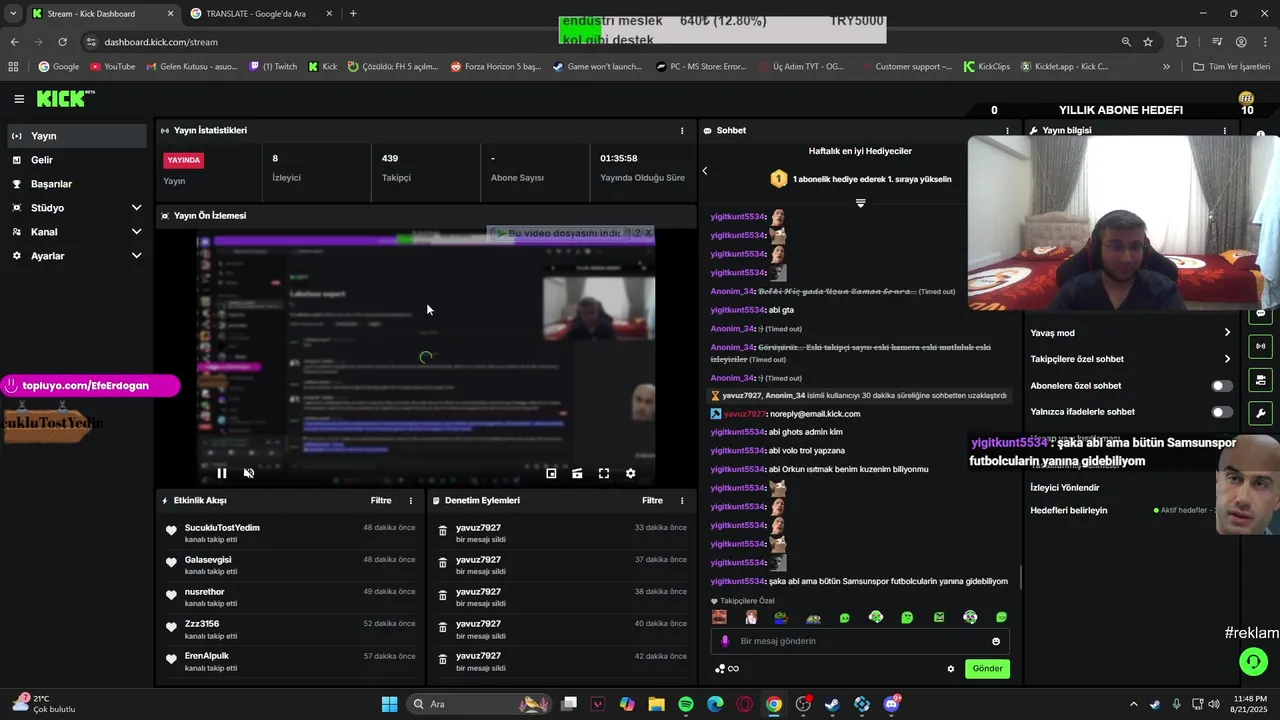Open the emoji picker in chat input
Viewport: 1280px width, 720px height.
(x=996, y=641)
